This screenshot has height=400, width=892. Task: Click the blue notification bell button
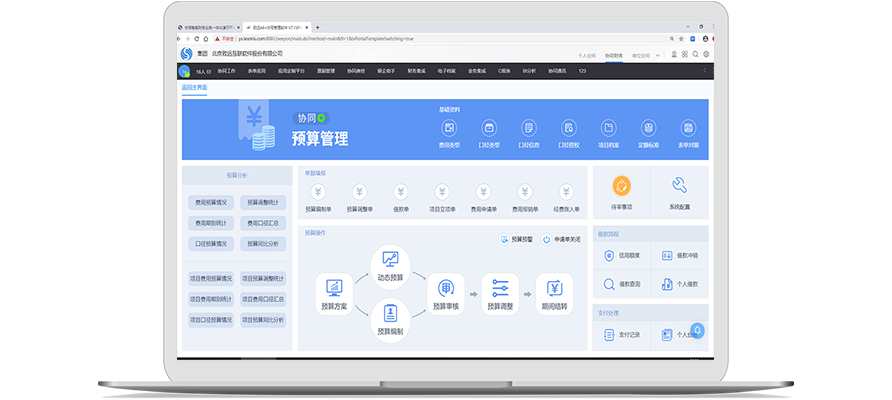(x=697, y=330)
